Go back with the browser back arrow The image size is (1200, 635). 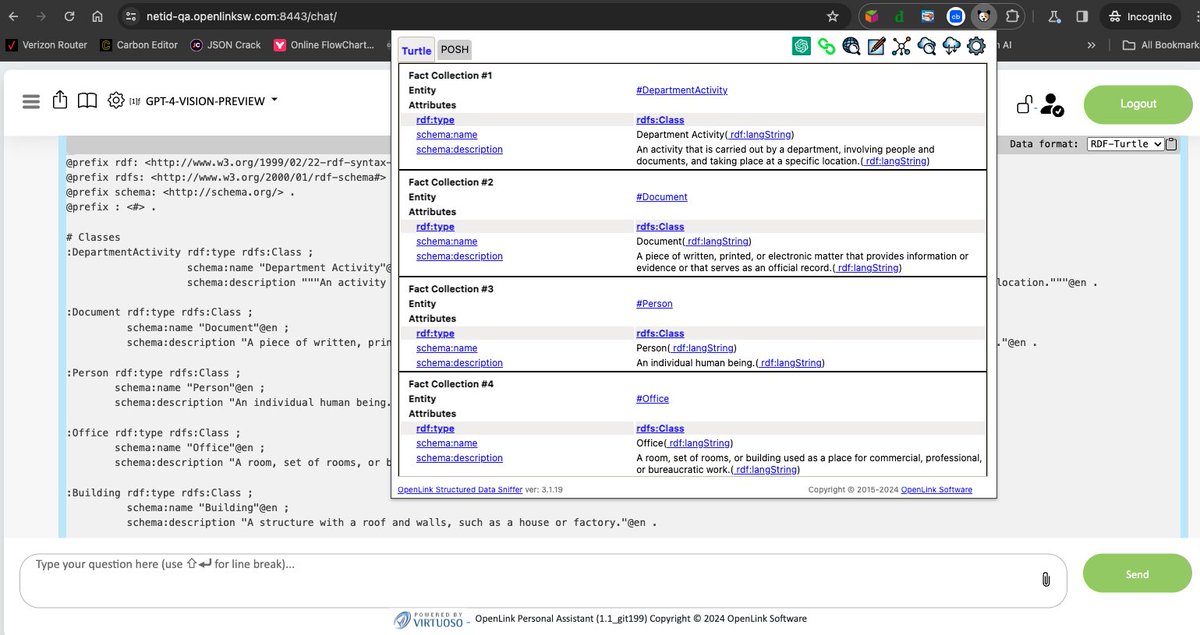coord(12,16)
